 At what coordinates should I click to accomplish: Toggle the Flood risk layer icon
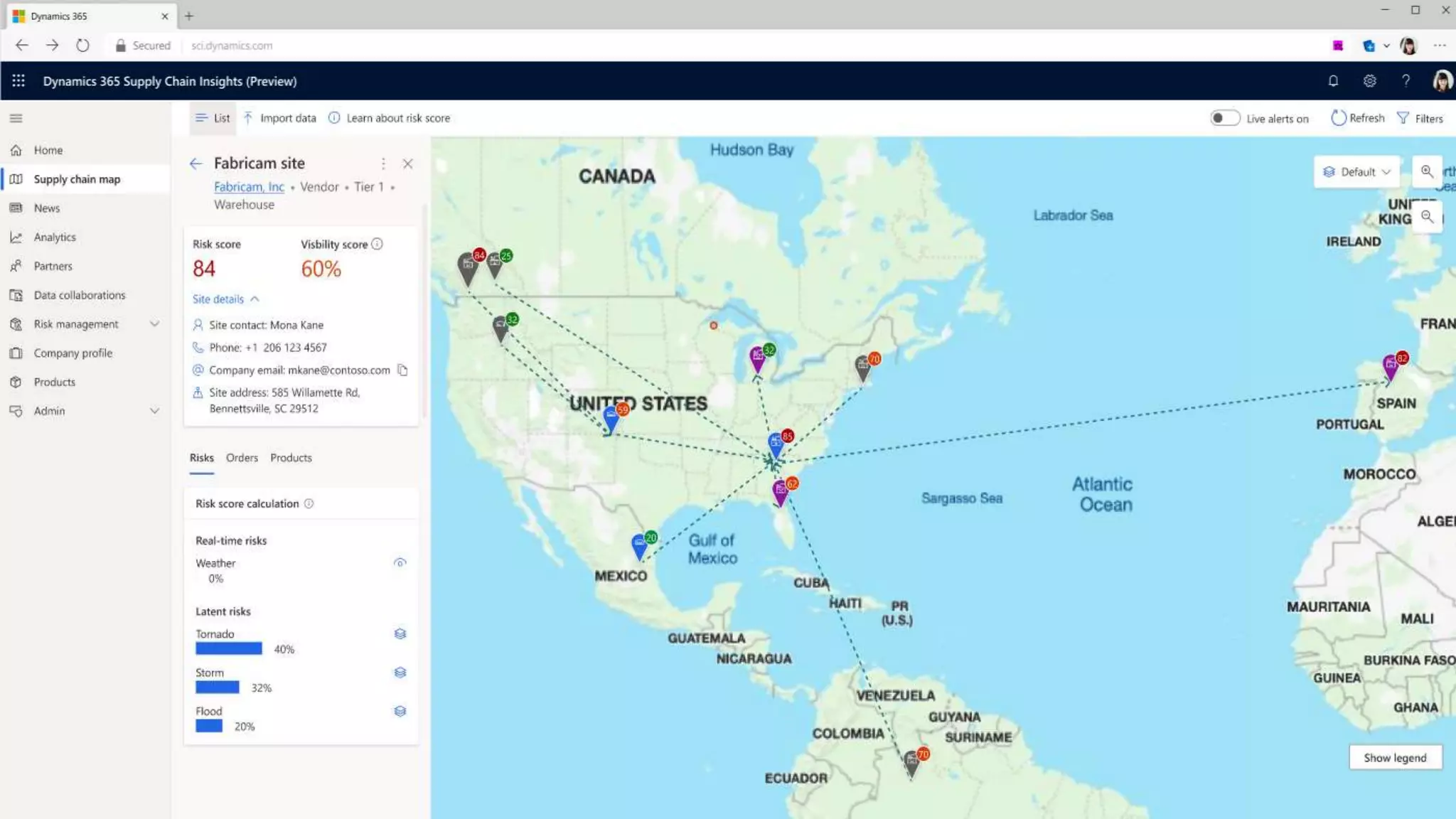tap(400, 711)
